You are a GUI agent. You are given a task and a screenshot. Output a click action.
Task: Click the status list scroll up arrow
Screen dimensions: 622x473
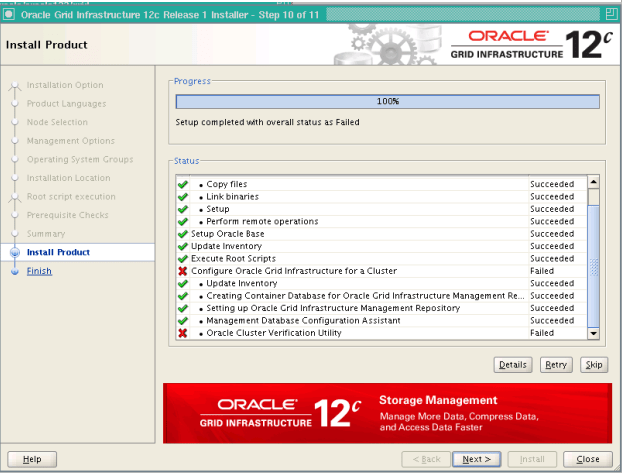coord(593,182)
